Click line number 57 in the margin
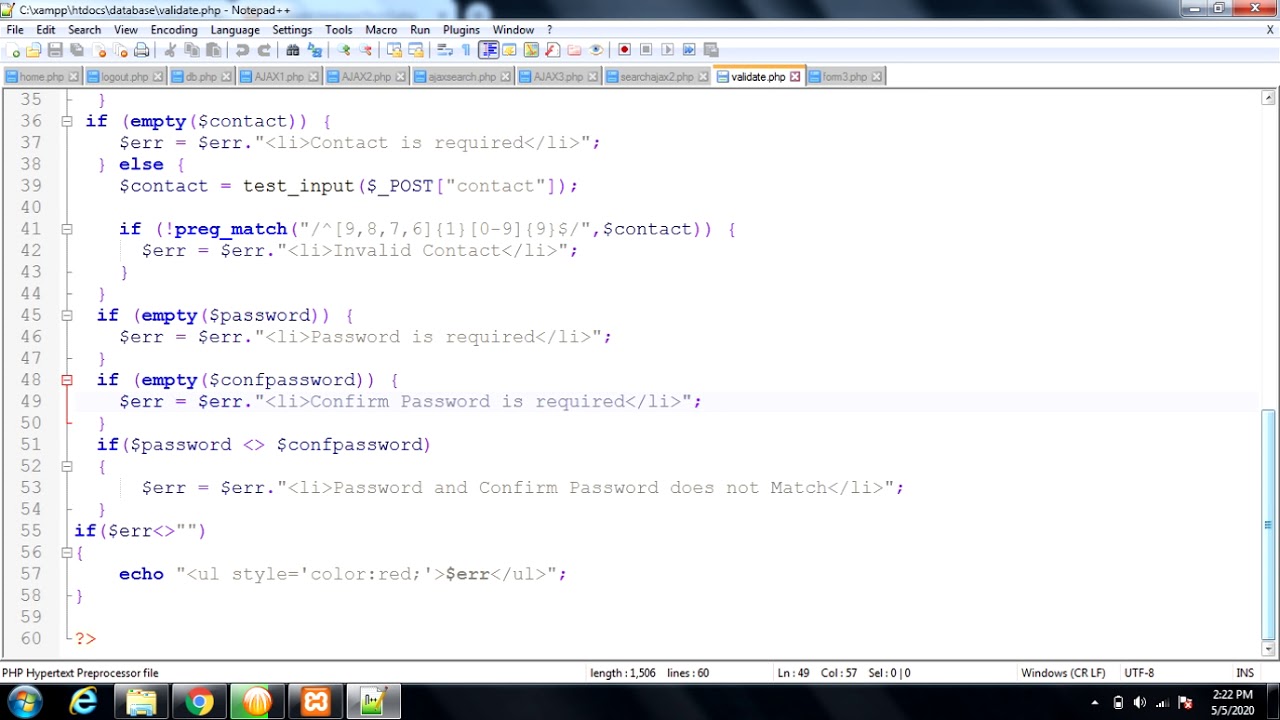 click(x=31, y=574)
